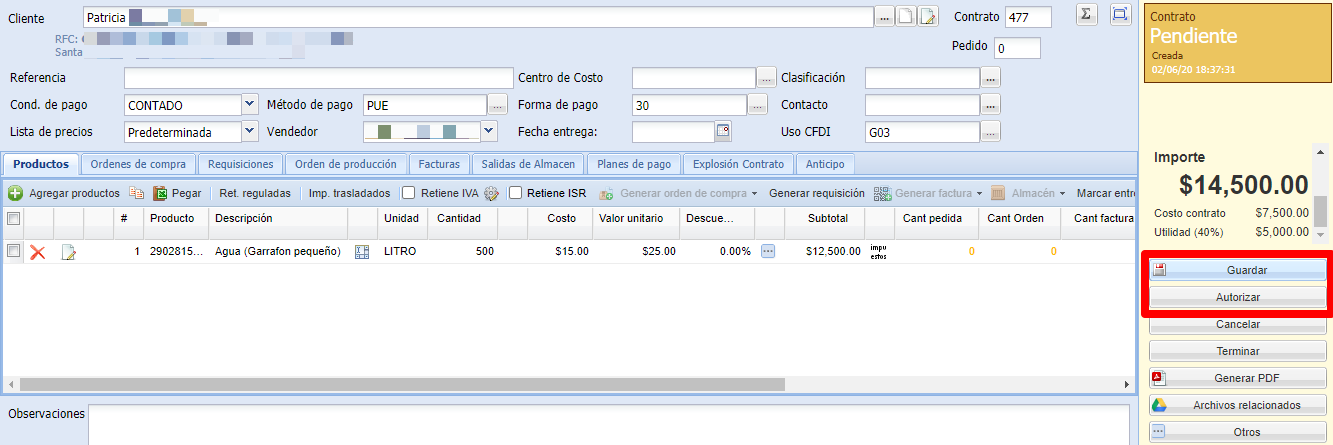This screenshot has height=445, width=1333.
Task: Switch to the Requisiciones tab
Action: click(240, 164)
